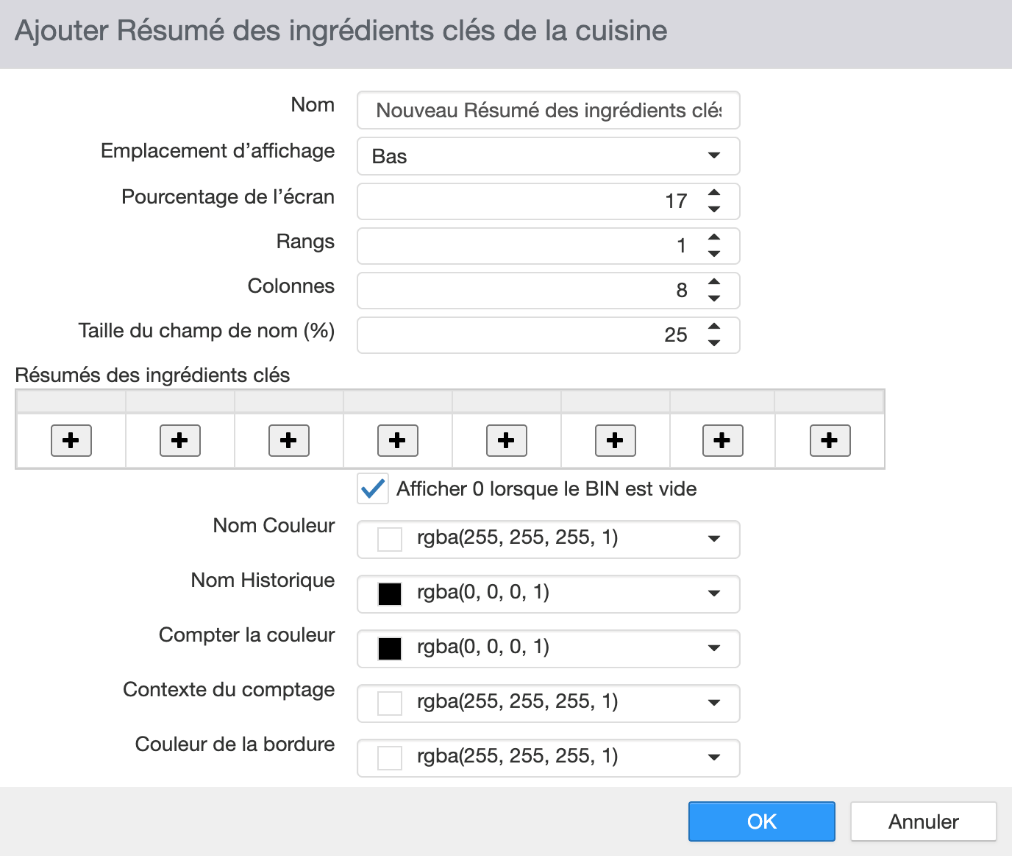
Task: Confirm with the OK button
Action: coord(762,821)
